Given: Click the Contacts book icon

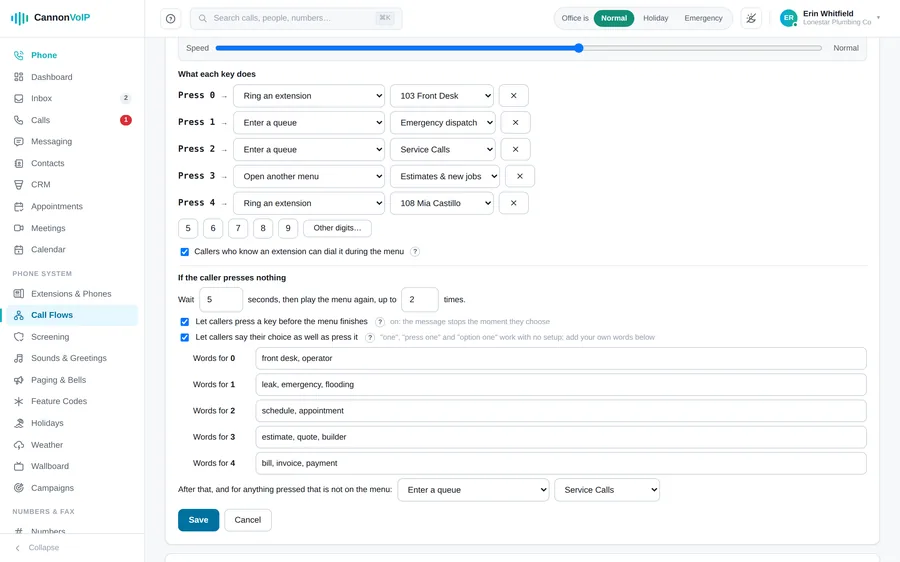Looking at the screenshot, I should [x=19, y=163].
